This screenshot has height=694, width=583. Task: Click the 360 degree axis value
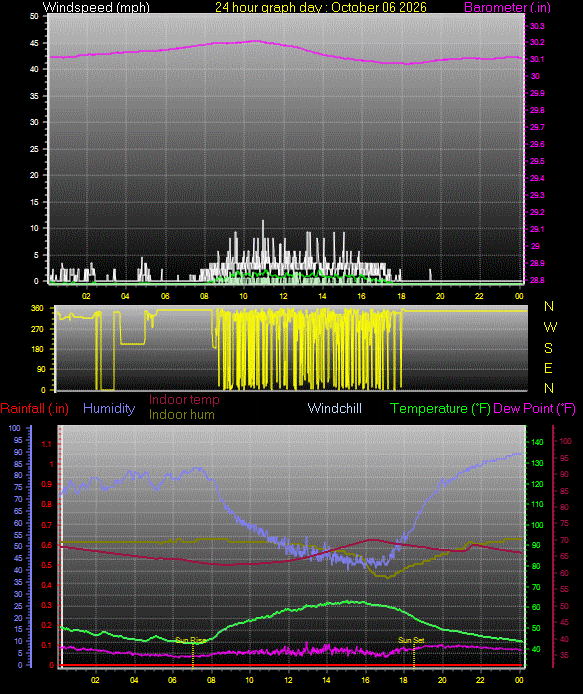[x=38, y=308]
